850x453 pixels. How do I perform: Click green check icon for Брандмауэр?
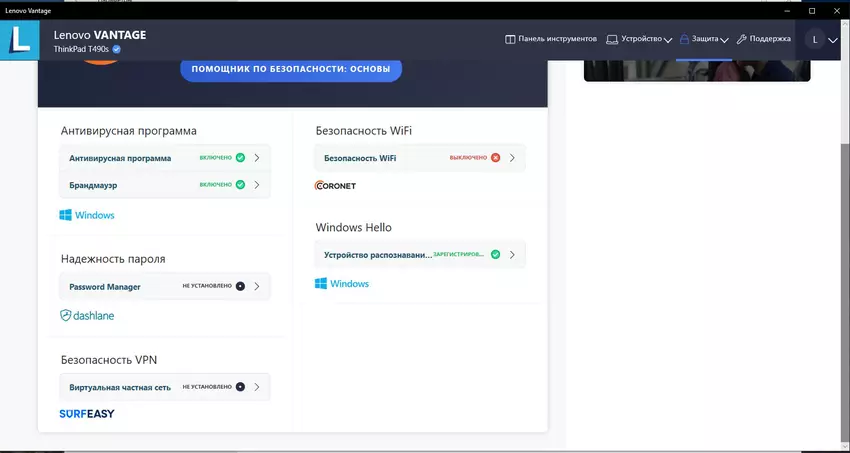240,185
